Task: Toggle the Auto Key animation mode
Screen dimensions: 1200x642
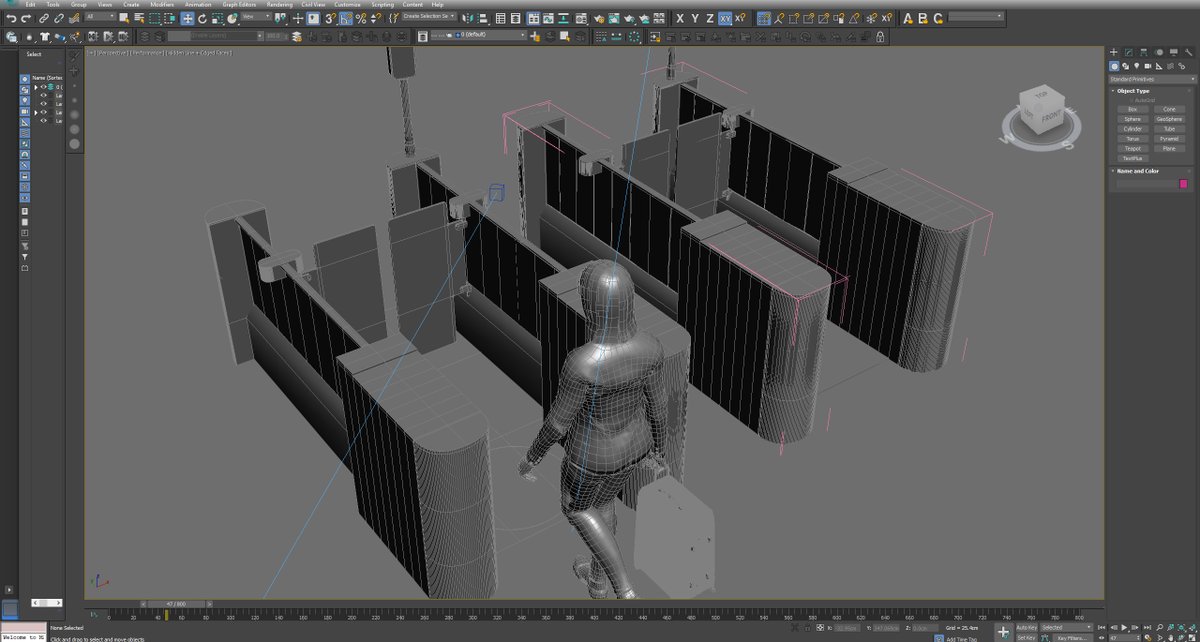Action: (1026, 627)
